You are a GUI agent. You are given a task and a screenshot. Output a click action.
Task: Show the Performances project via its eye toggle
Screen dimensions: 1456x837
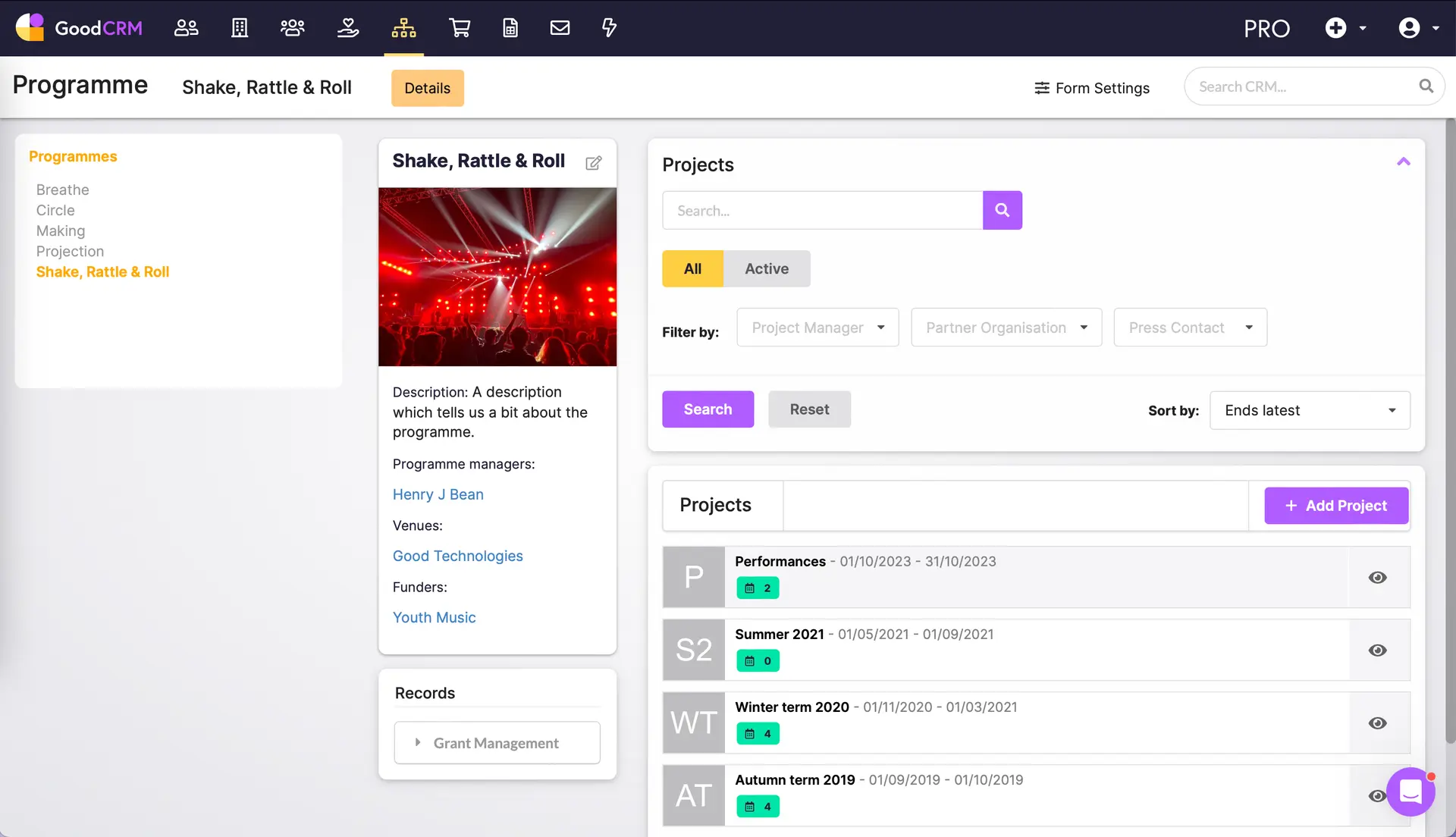pyautogui.click(x=1378, y=577)
